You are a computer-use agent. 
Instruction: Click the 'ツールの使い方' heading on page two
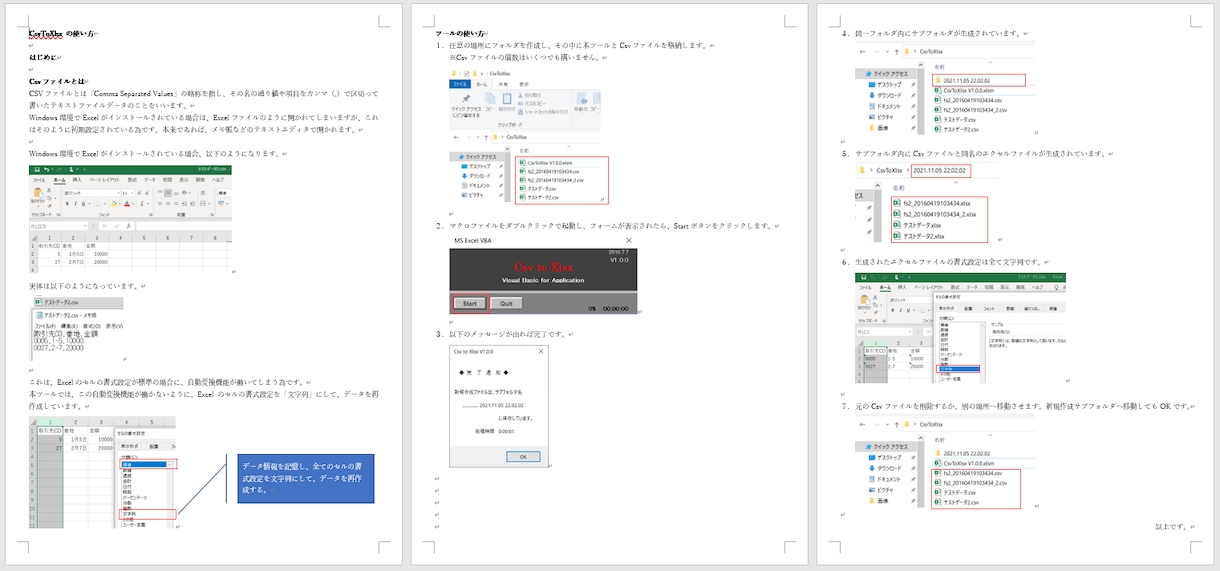(x=461, y=34)
